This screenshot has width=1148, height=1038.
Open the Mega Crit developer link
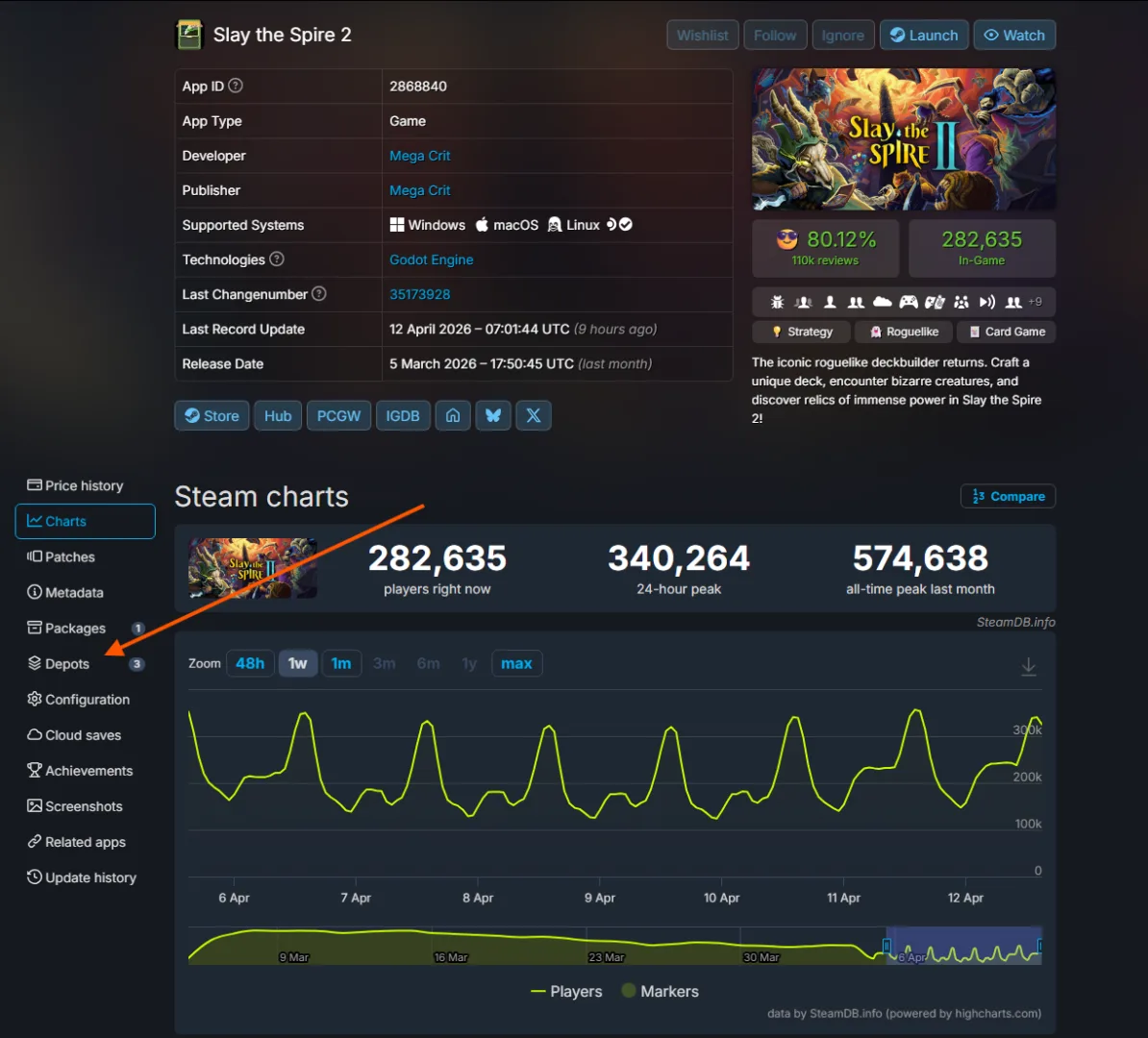coord(419,155)
